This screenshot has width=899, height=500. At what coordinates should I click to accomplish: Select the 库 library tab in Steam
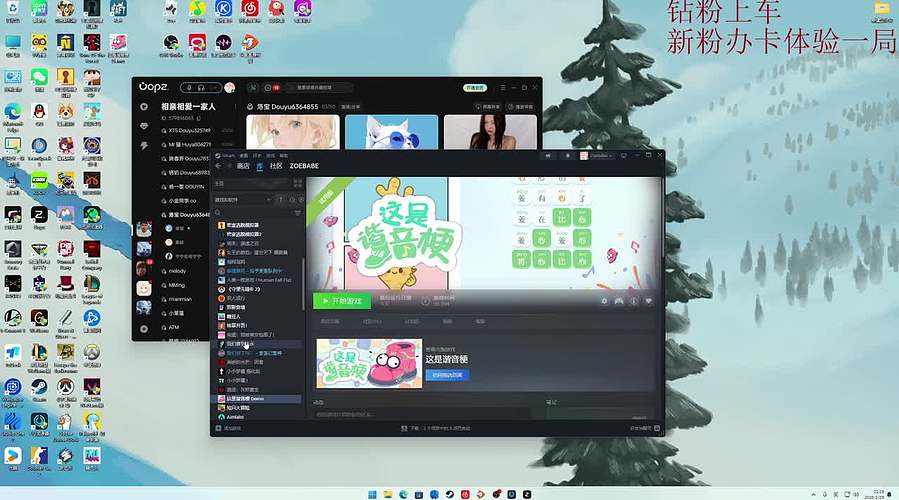(x=260, y=166)
